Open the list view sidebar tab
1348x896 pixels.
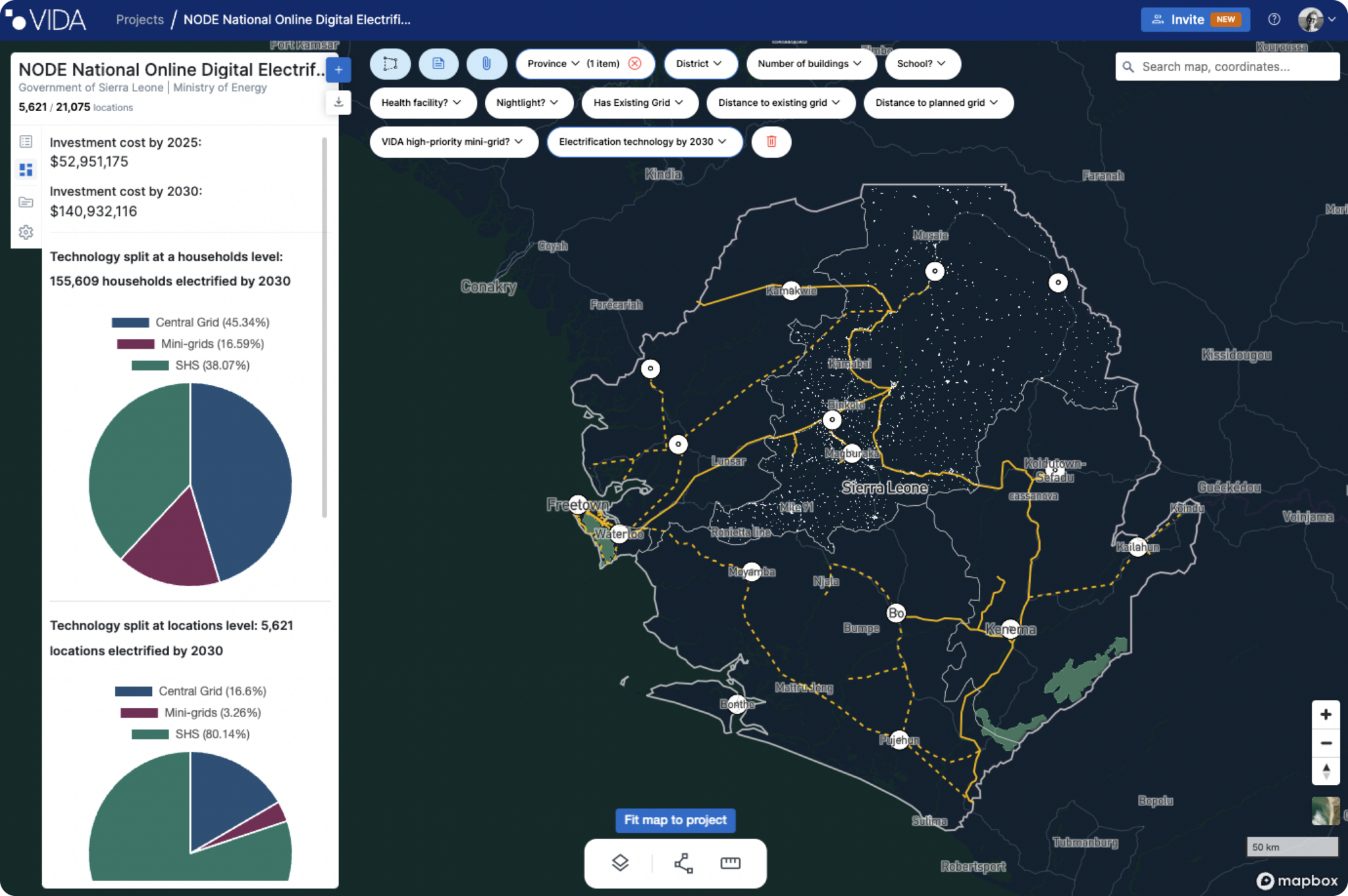26,141
